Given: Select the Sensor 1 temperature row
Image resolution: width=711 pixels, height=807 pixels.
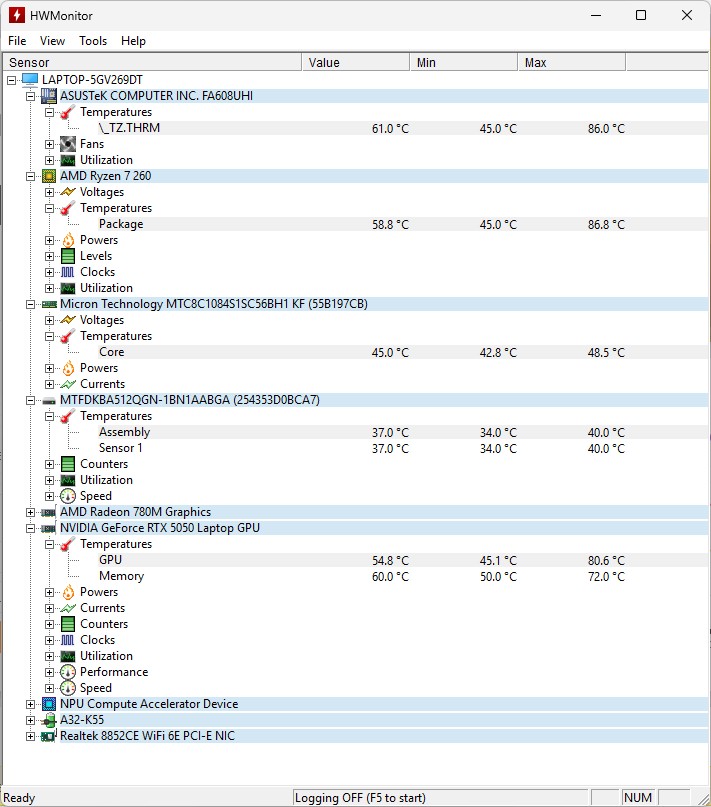Looking at the screenshot, I should [x=403, y=448].
